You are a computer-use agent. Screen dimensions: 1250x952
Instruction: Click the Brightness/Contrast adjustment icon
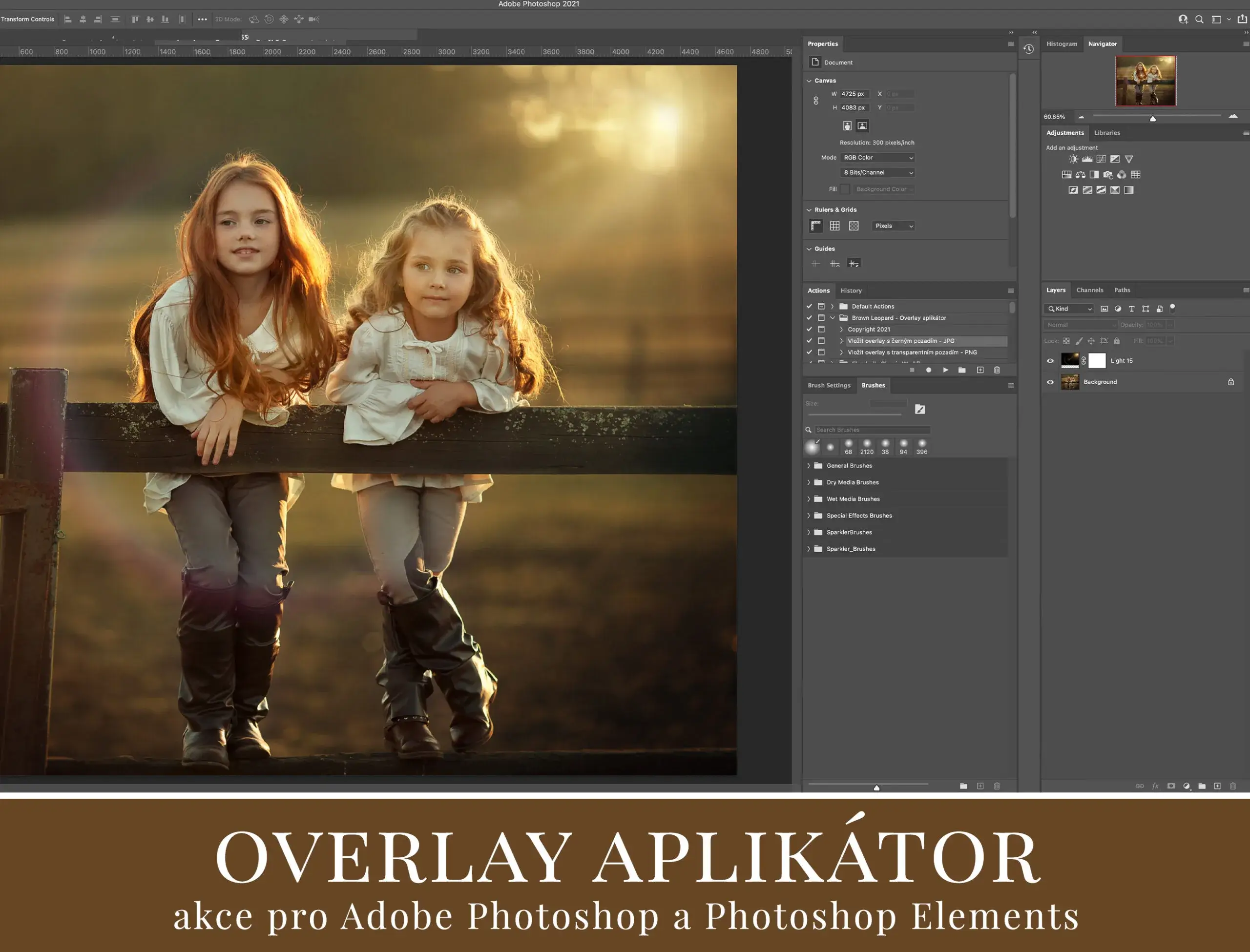1073,159
